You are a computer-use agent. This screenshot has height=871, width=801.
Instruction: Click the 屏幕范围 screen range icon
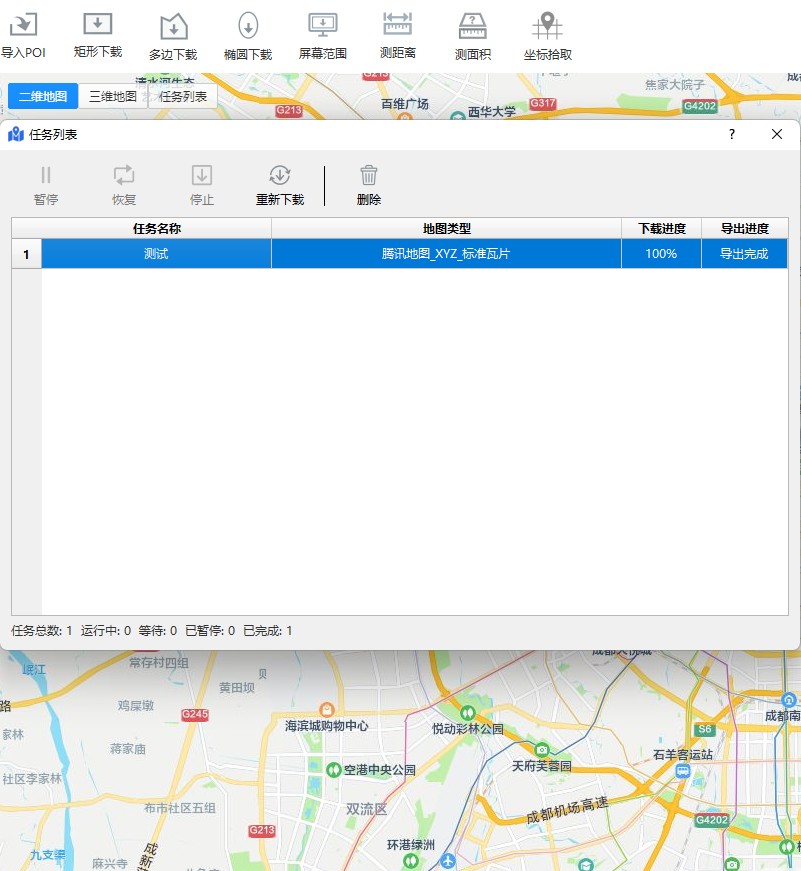pyautogui.click(x=323, y=25)
